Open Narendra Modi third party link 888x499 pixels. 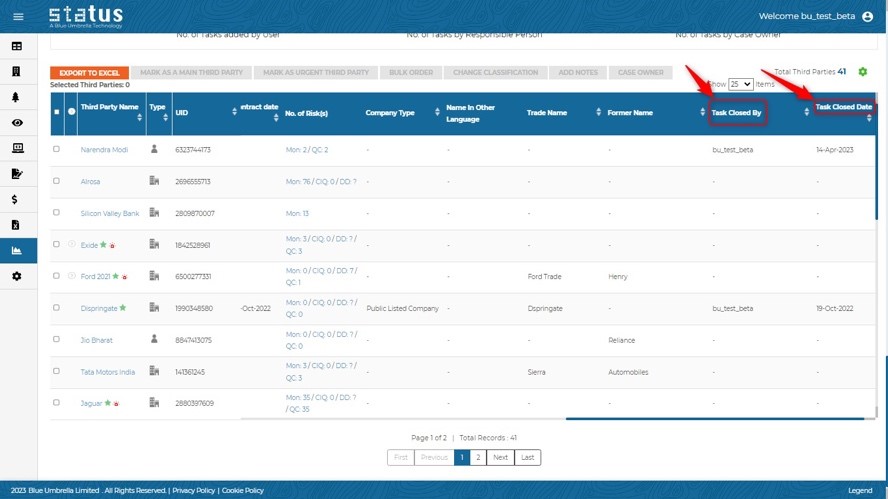[x=104, y=150]
